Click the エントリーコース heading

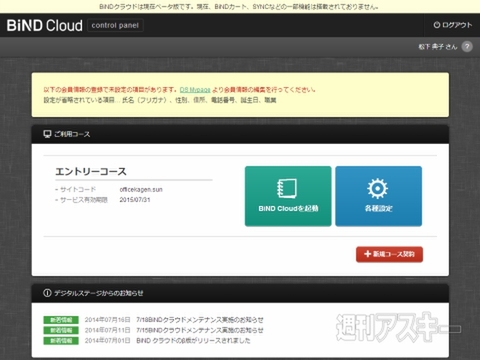[91, 171]
